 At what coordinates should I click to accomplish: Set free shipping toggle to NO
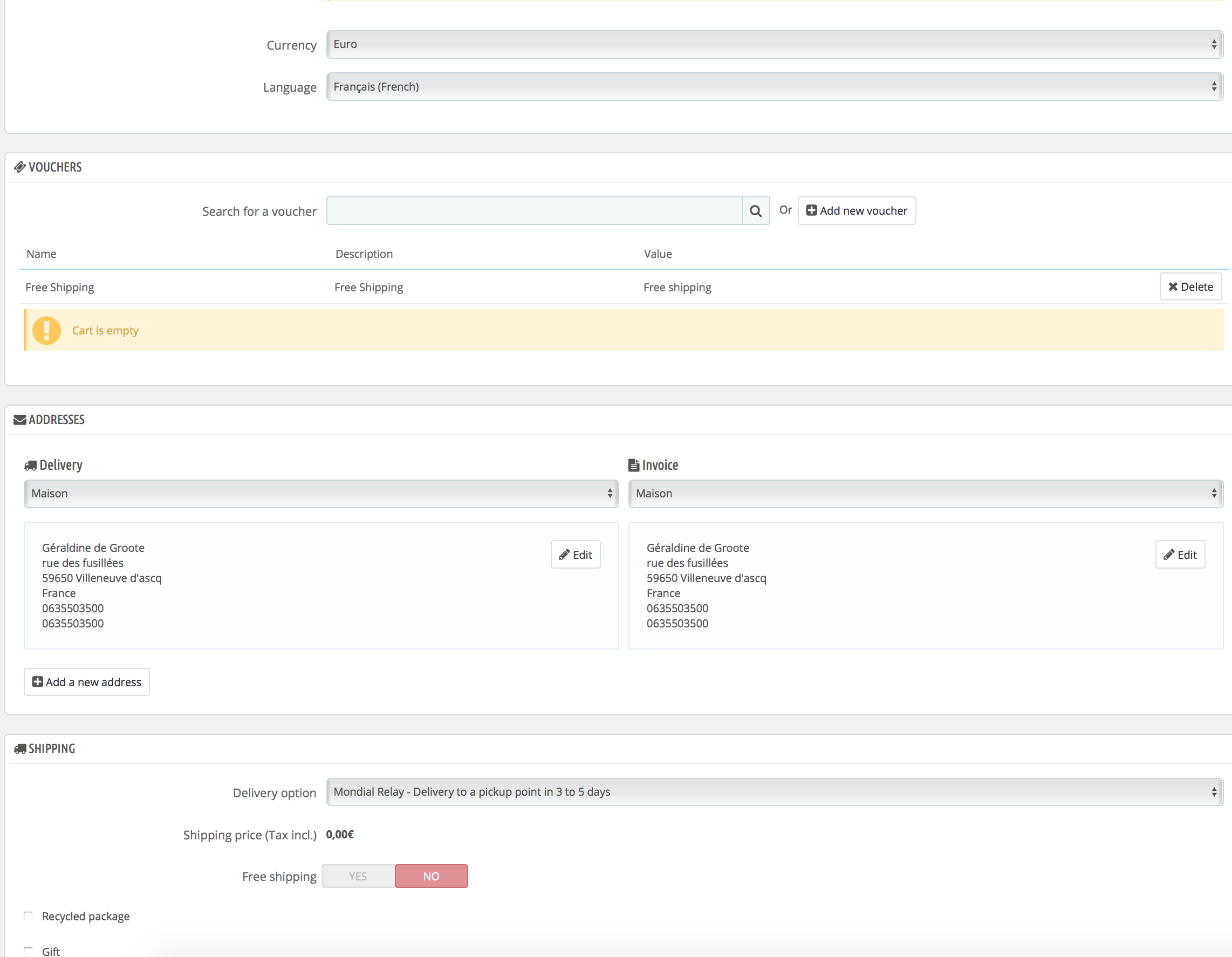431,876
